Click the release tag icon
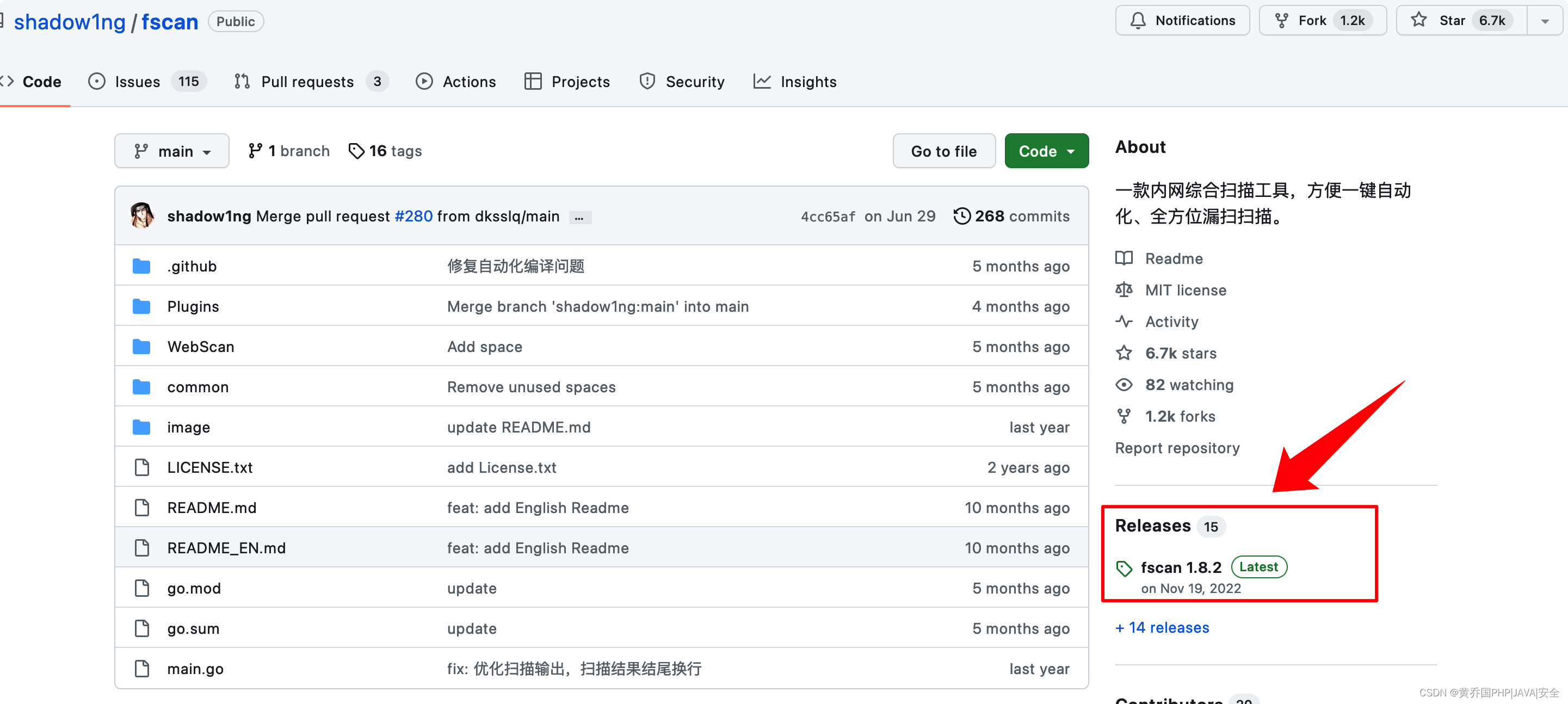The height and width of the screenshot is (704, 1568). coord(1123,569)
